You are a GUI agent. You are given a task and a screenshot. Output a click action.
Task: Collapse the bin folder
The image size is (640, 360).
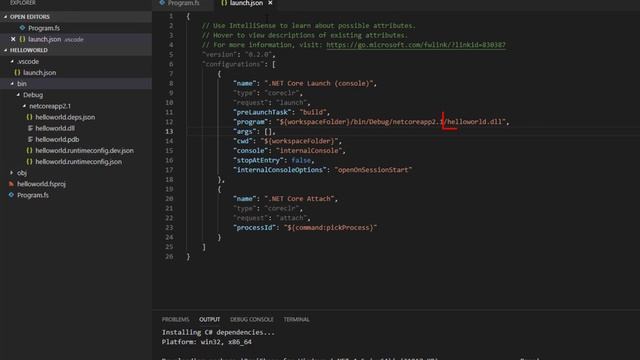pos(12,84)
